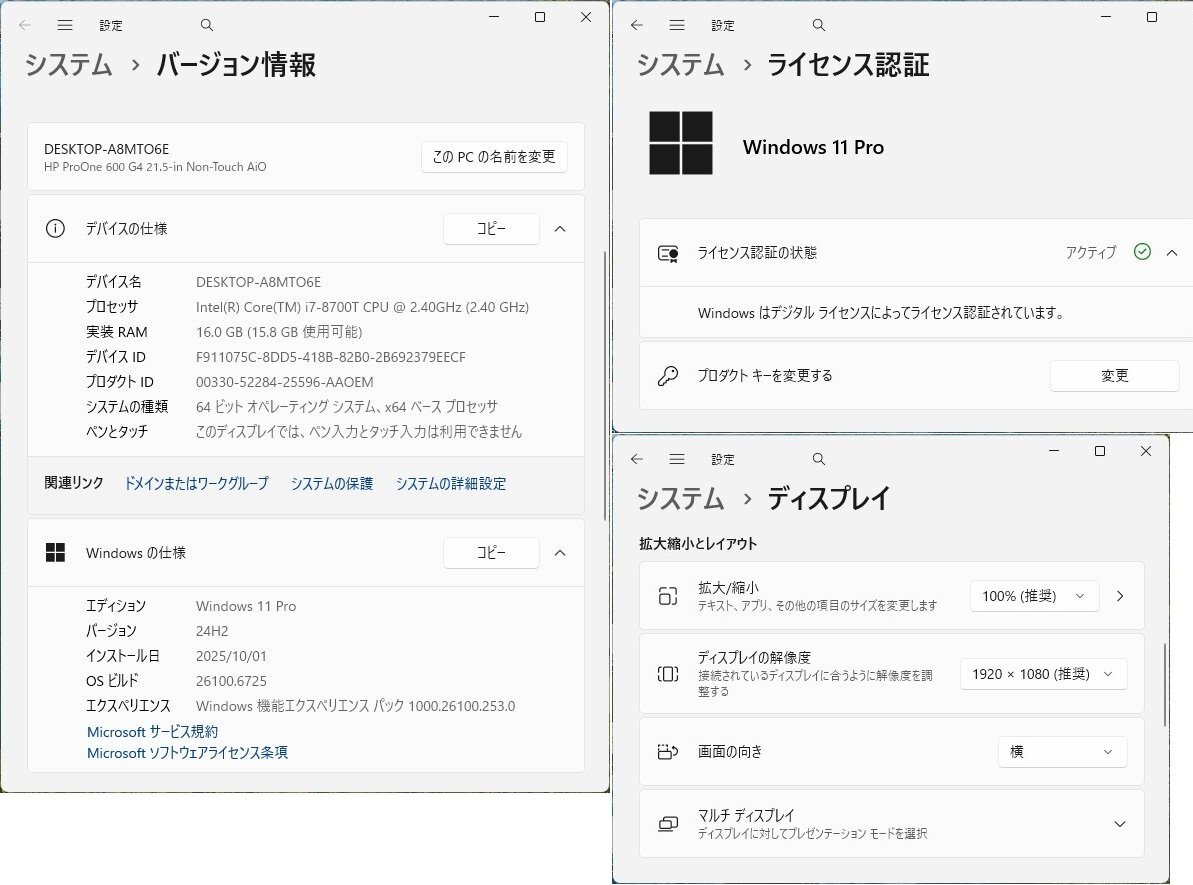Open the hamburger menu in the ディスプレイ window
Image resolution: width=1193 pixels, height=885 pixels.
(x=677, y=459)
